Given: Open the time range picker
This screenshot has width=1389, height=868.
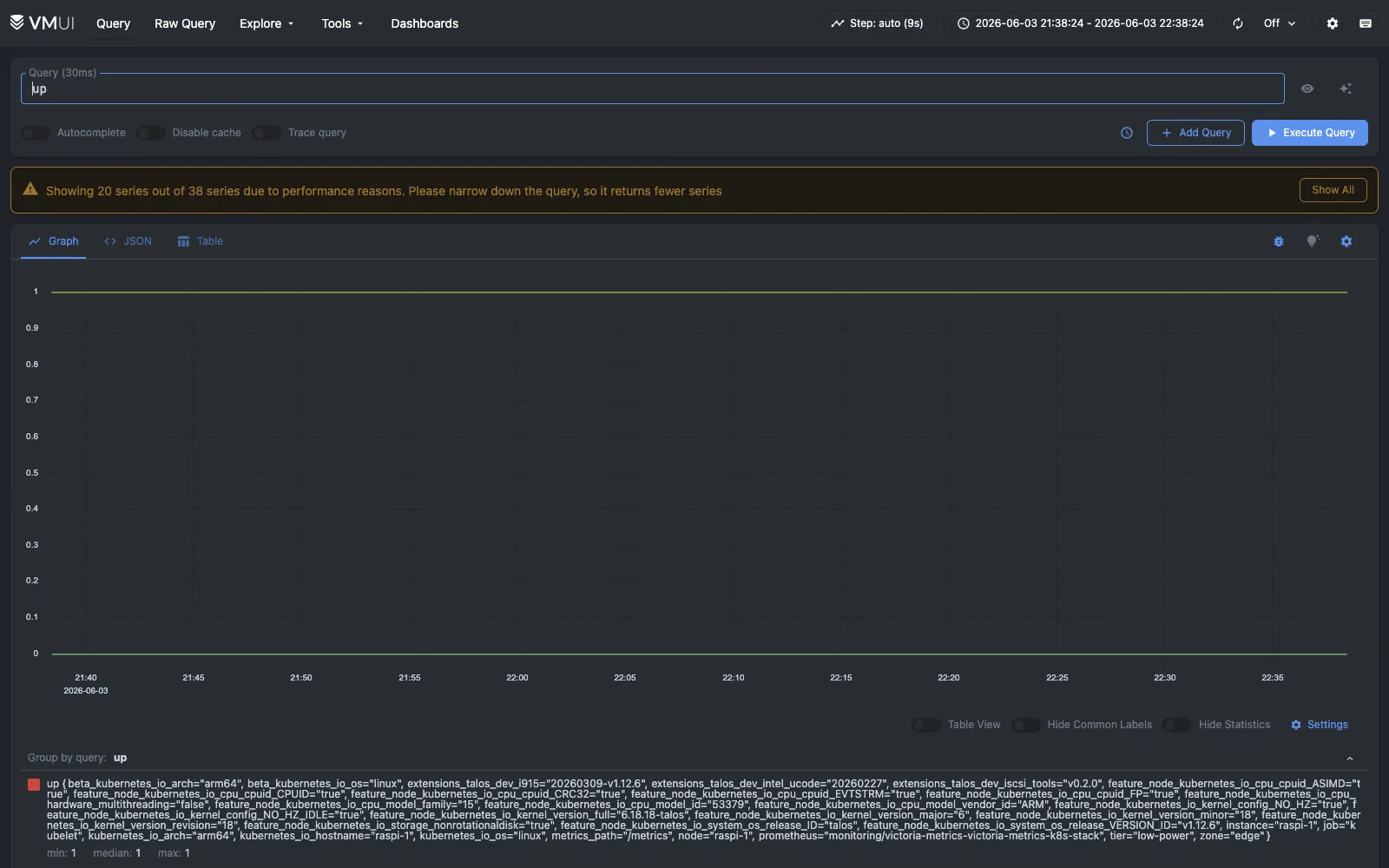Looking at the screenshot, I should [x=1080, y=23].
